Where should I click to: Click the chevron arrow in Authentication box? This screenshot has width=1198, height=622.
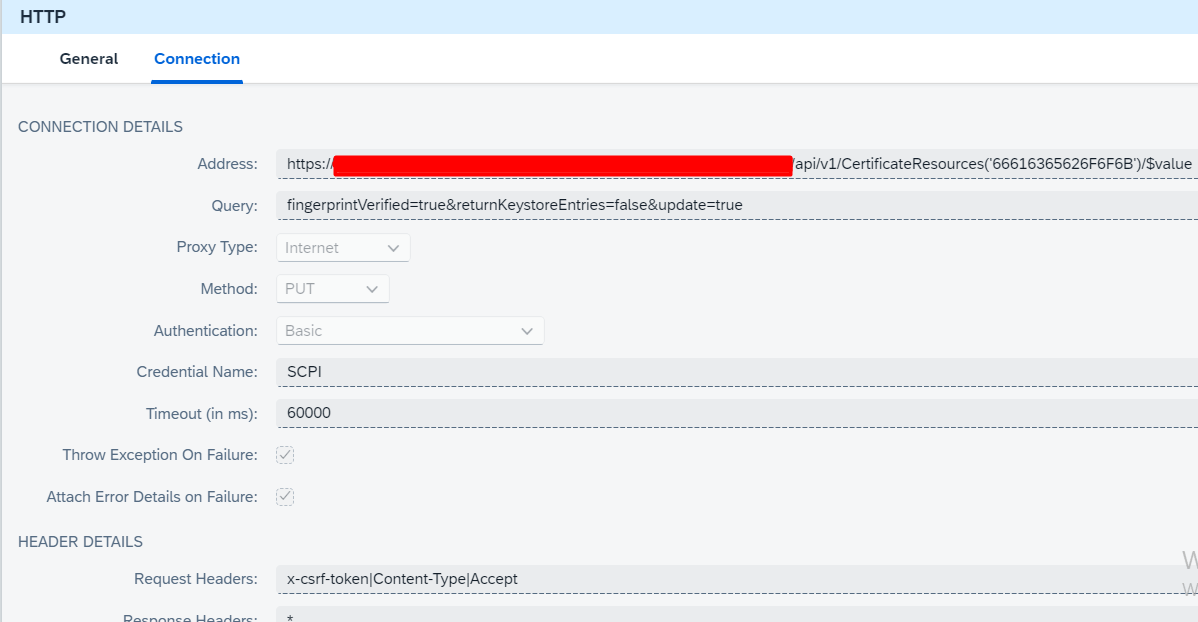(527, 331)
